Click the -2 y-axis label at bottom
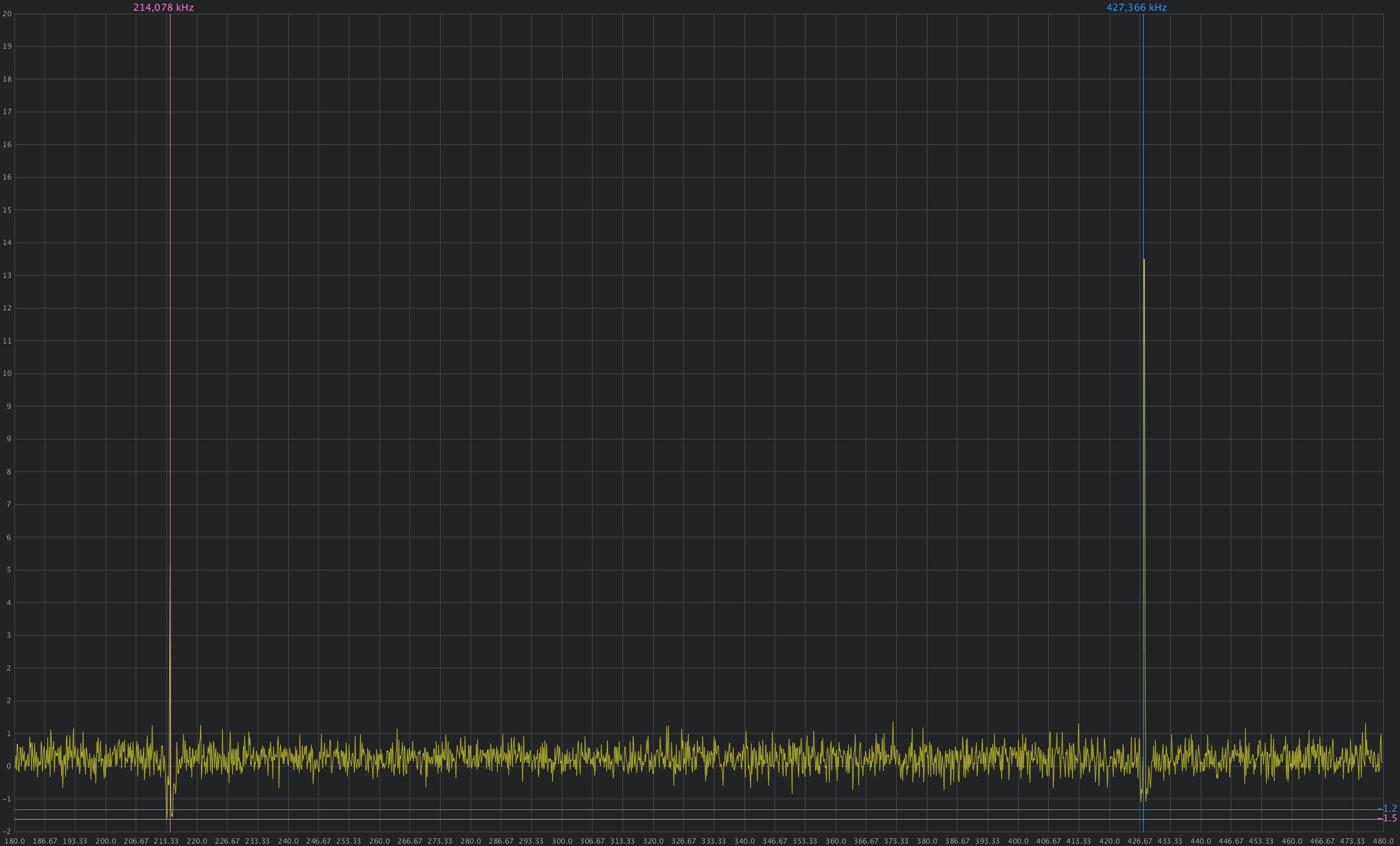This screenshot has height=846, width=1400. (x=7, y=832)
